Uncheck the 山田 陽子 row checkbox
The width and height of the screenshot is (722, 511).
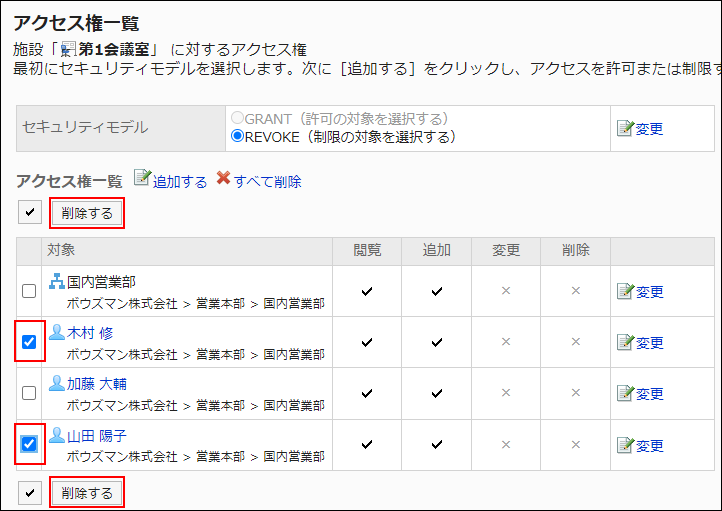pyautogui.click(x=29, y=444)
